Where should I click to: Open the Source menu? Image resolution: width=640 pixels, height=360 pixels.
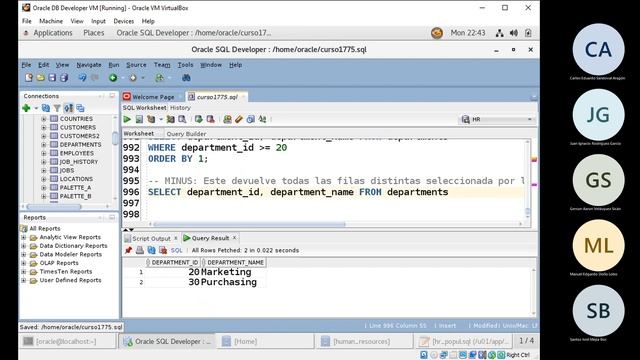coord(136,65)
